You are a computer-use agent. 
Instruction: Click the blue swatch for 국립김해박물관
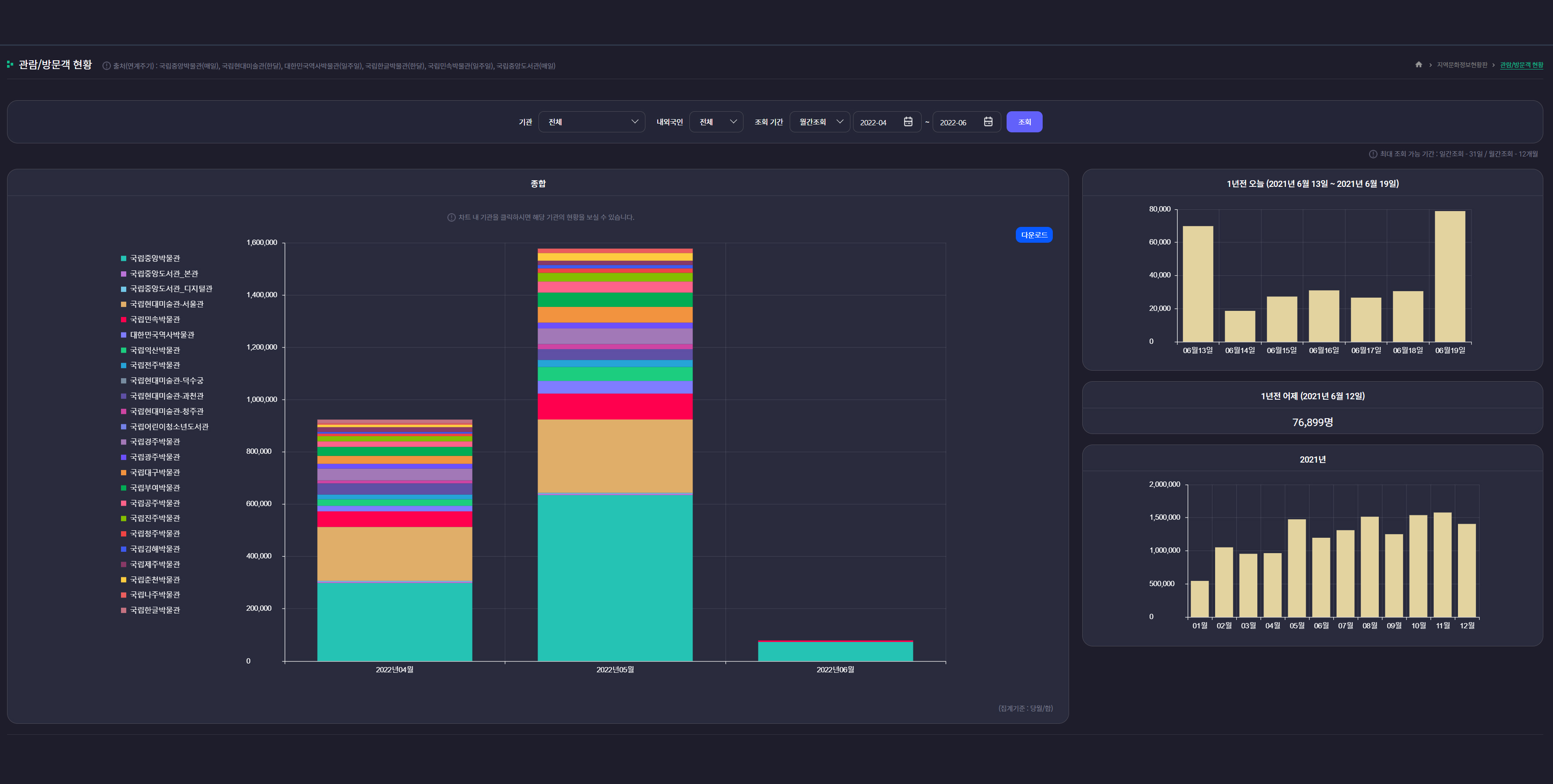(124, 549)
